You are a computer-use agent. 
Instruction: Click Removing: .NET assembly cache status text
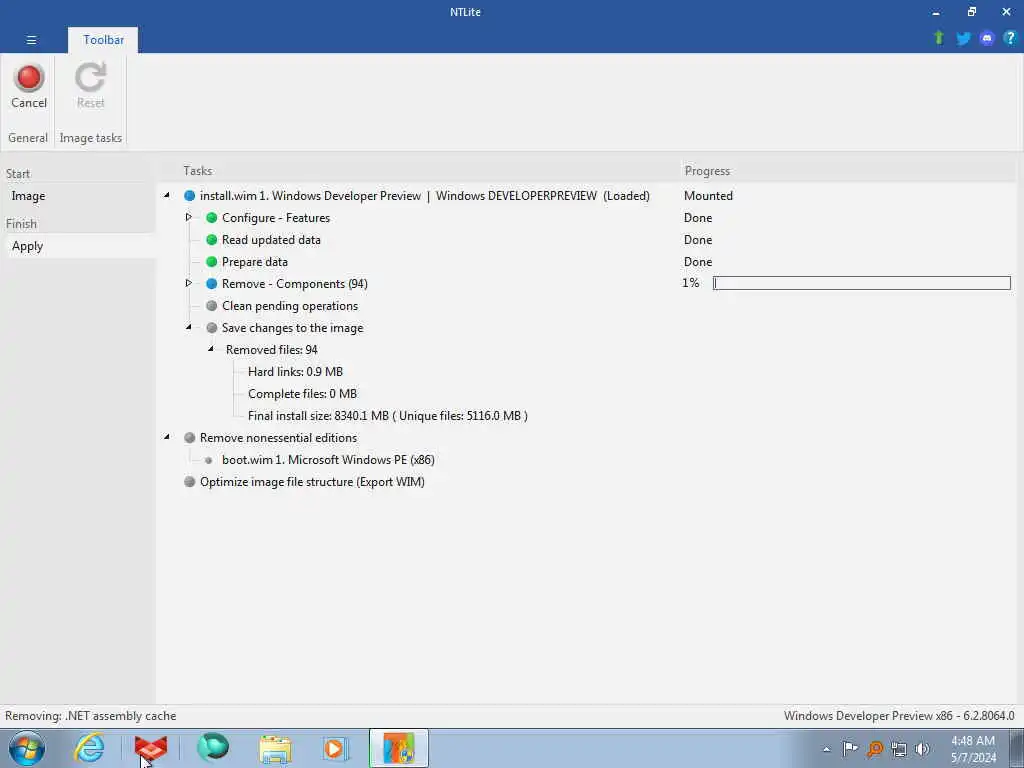point(91,716)
